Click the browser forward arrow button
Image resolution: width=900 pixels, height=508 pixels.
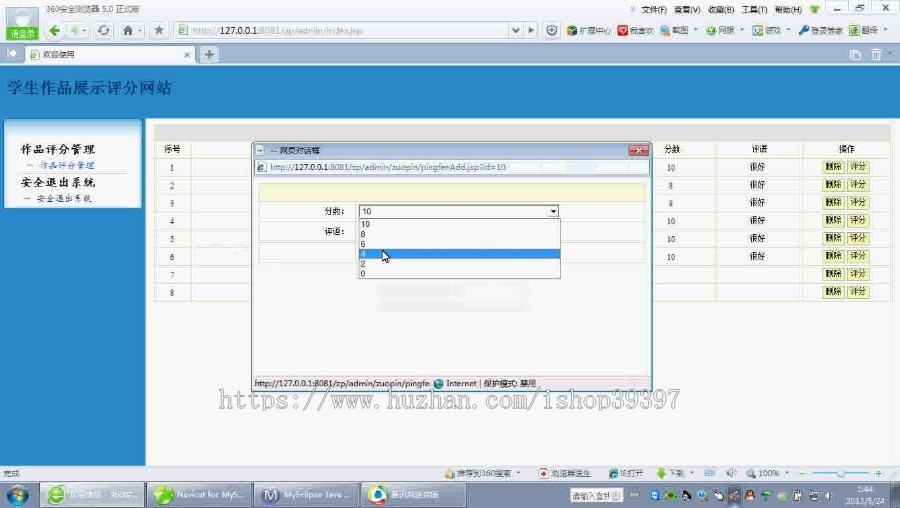(x=75, y=30)
